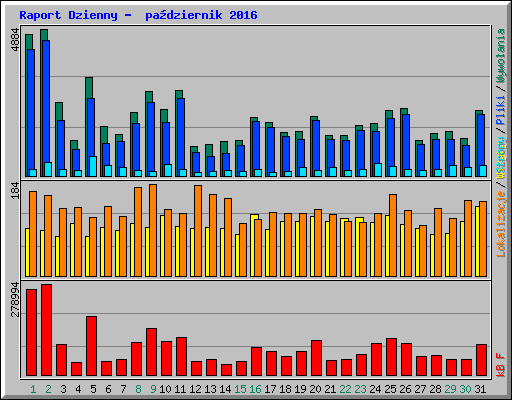Select day '16' on the x-axis

click(x=255, y=389)
